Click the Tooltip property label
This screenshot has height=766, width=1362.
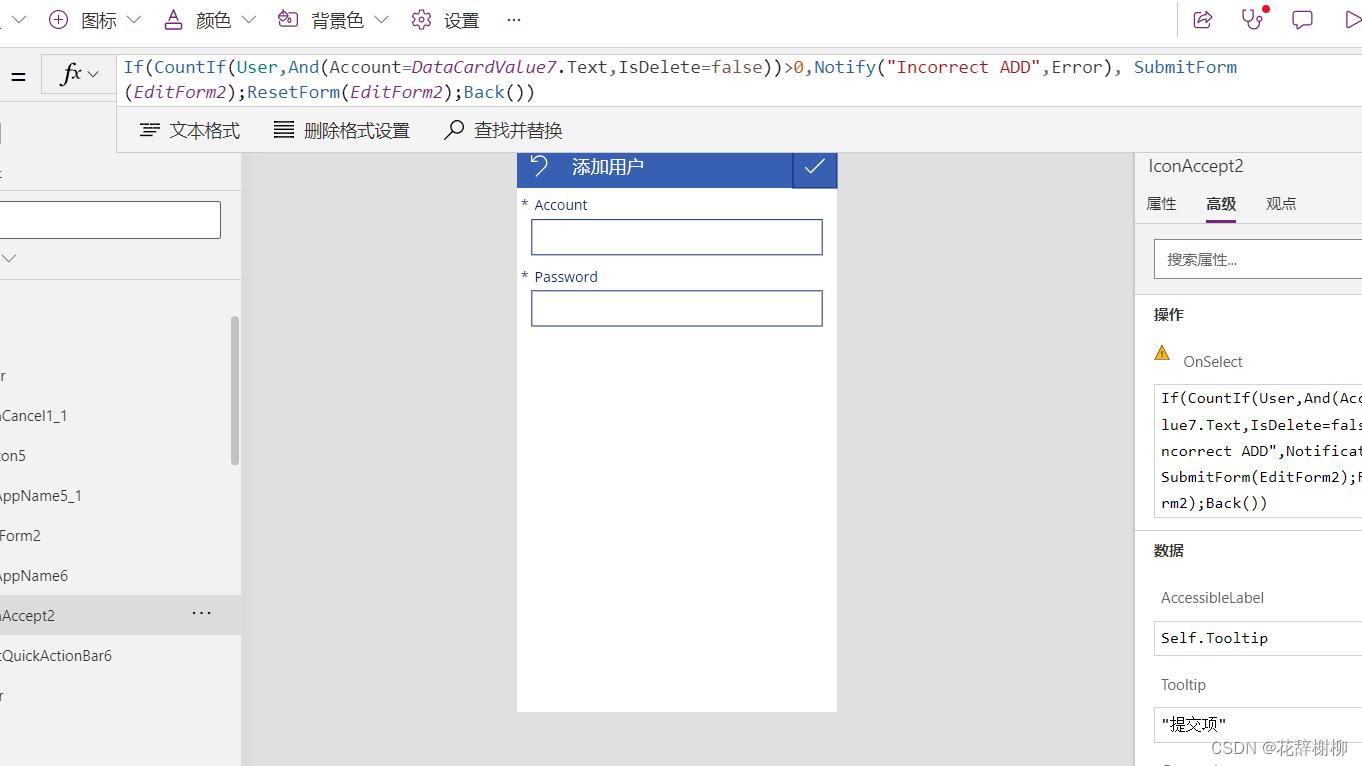point(1183,685)
